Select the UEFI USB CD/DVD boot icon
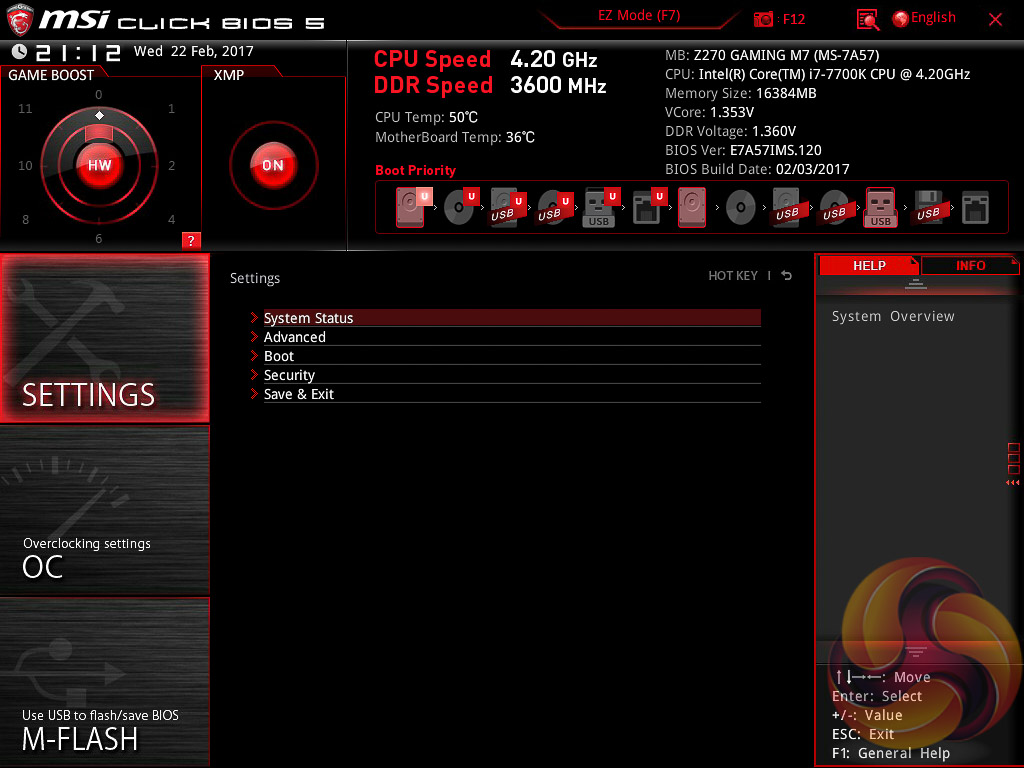1024x768 pixels. [x=555, y=207]
